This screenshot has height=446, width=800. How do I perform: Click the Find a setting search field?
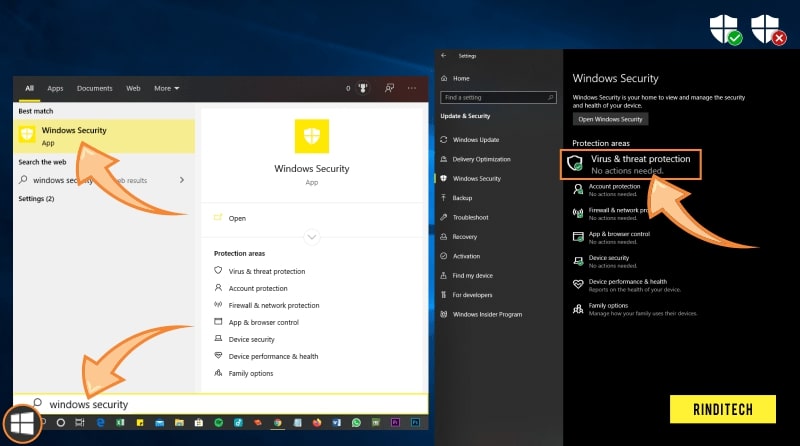pyautogui.click(x=498, y=97)
